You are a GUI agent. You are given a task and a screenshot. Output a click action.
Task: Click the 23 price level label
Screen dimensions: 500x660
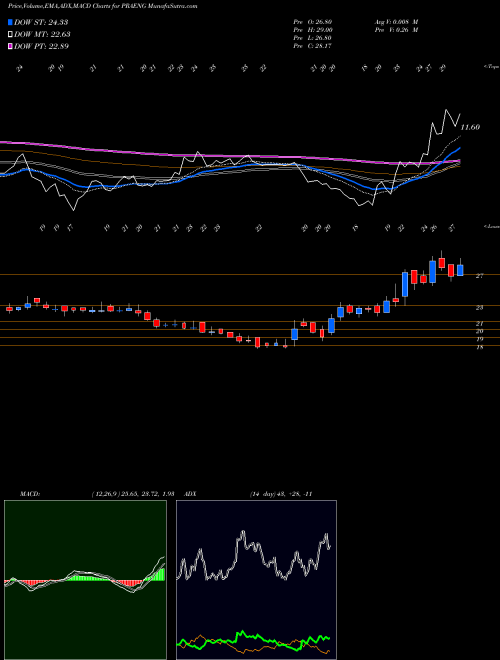(479, 308)
